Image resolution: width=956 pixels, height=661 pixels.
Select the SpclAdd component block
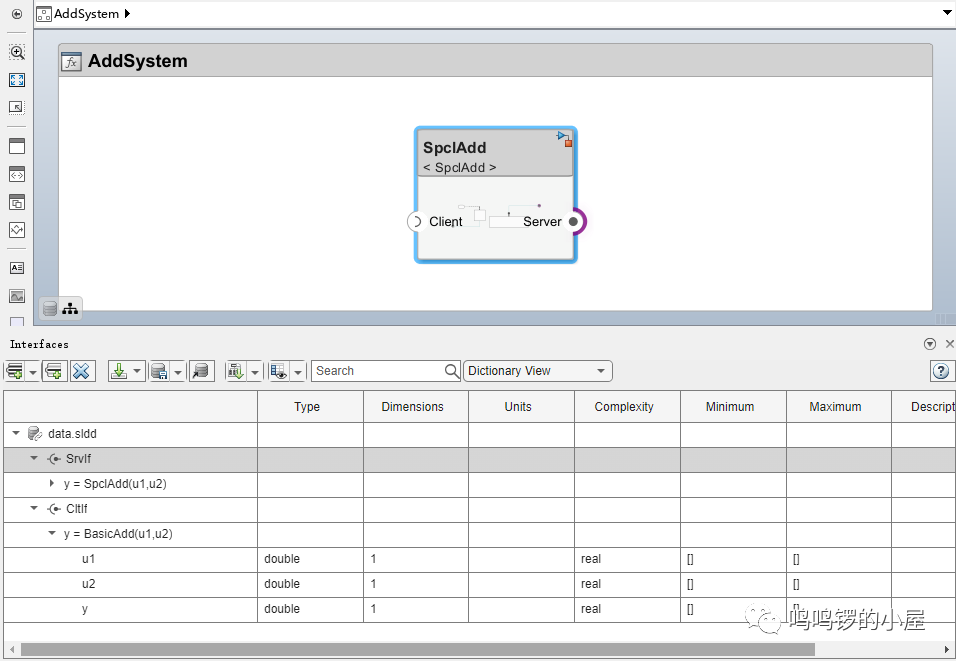[496, 195]
